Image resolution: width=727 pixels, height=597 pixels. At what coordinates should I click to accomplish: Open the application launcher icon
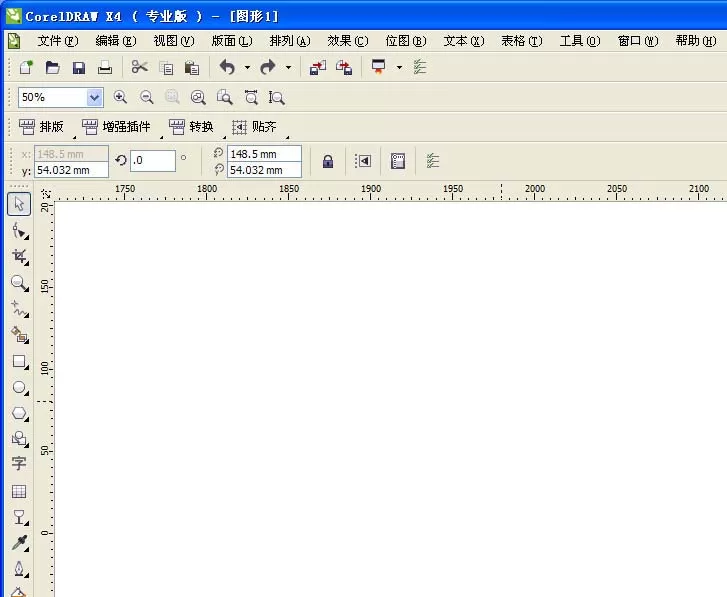(x=378, y=67)
